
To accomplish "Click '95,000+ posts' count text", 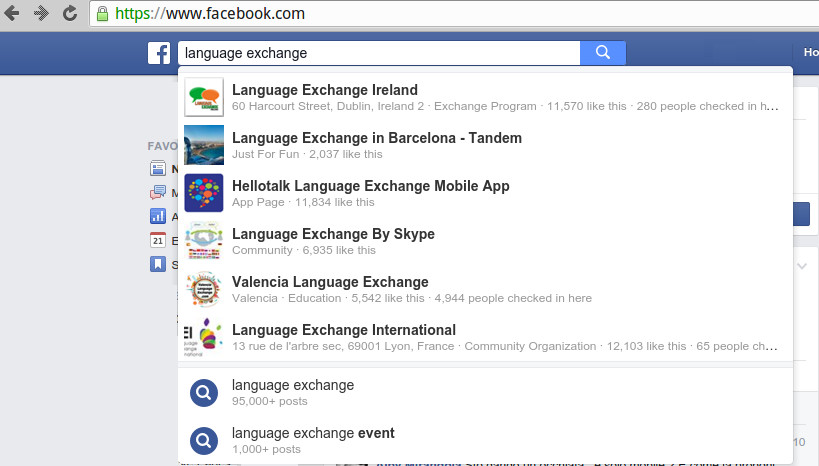I will [x=270, y=401].
